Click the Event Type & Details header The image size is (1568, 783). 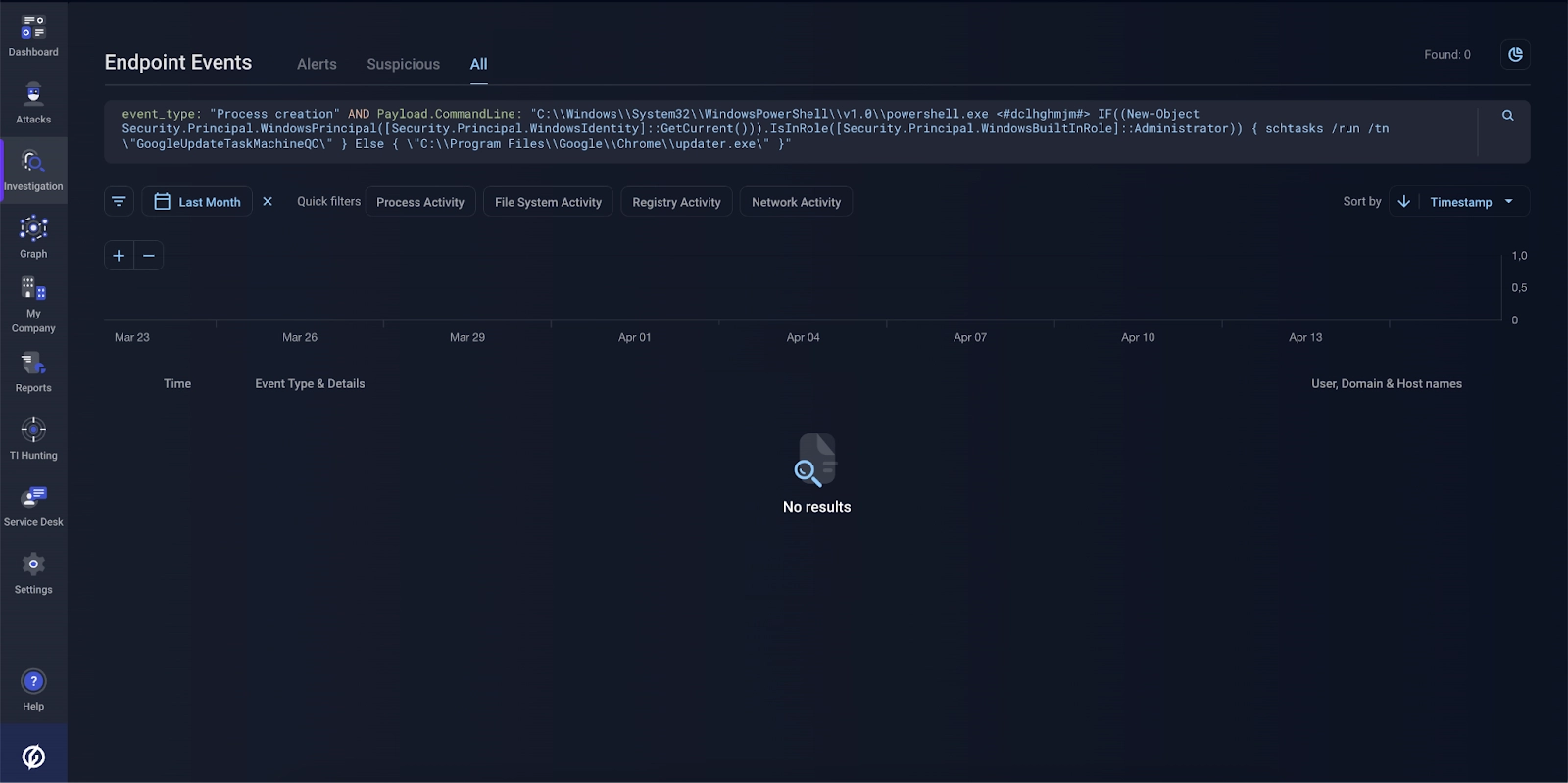(310, 384)
